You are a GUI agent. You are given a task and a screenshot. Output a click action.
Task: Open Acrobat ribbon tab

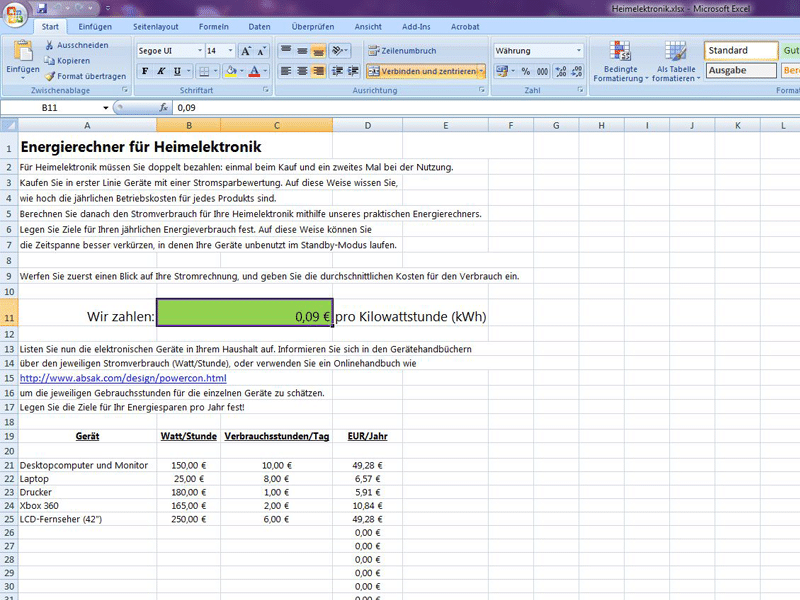(465, 27)
